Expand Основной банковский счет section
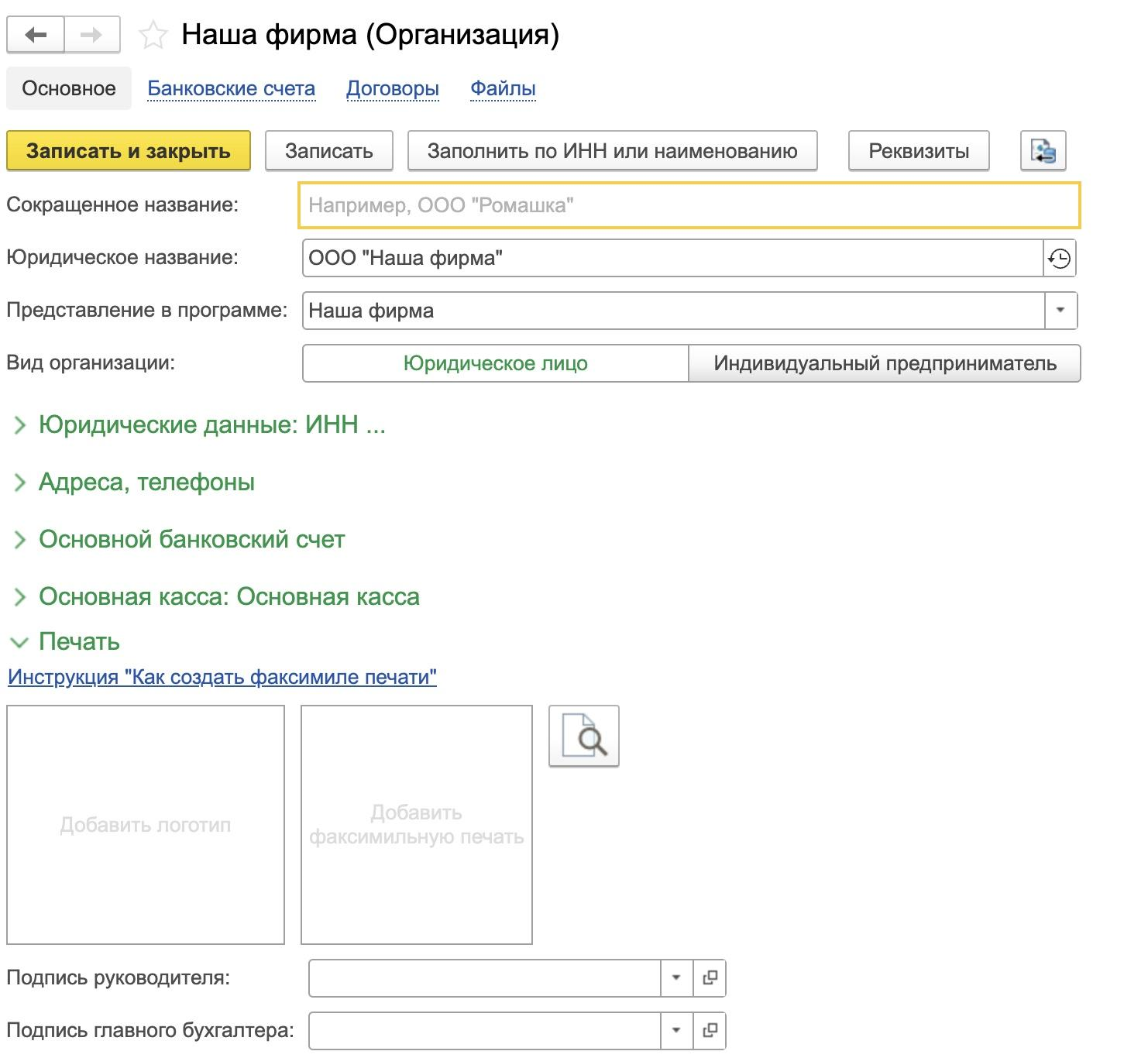 [178, 539]
